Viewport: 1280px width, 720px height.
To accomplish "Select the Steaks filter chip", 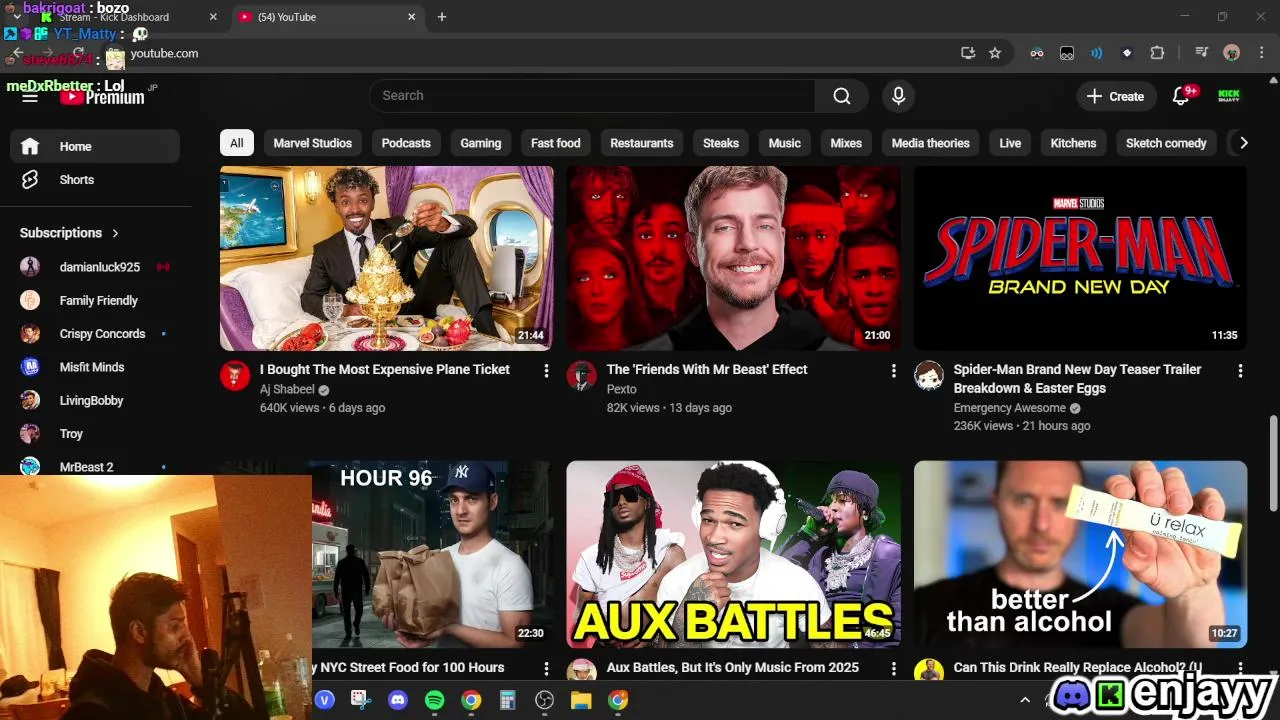I will (721, 143).
